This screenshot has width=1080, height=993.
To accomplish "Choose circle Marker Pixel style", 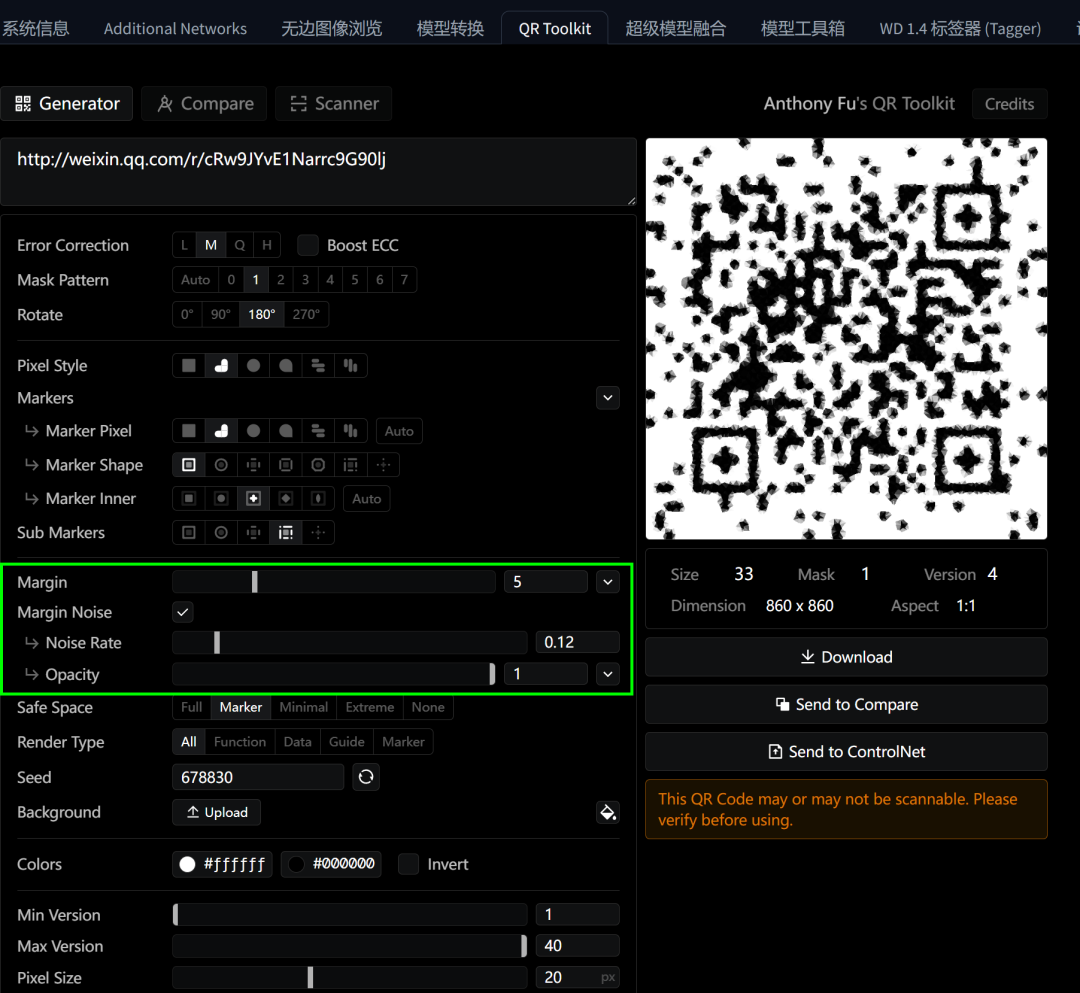I will 253,431.
